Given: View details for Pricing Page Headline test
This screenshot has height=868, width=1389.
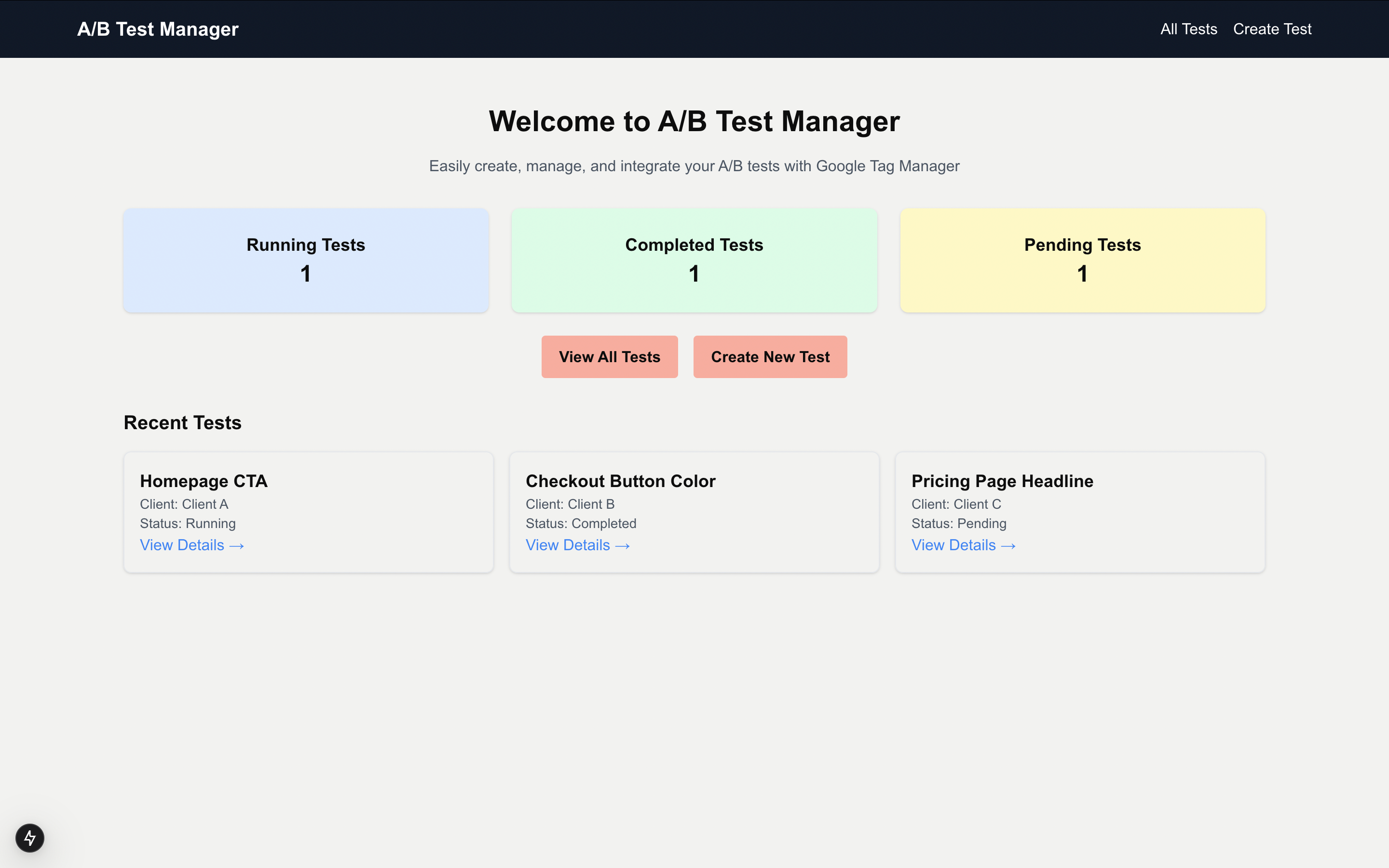Looking at the screenshot, I should pyautogui.click(x=962, y=545).
